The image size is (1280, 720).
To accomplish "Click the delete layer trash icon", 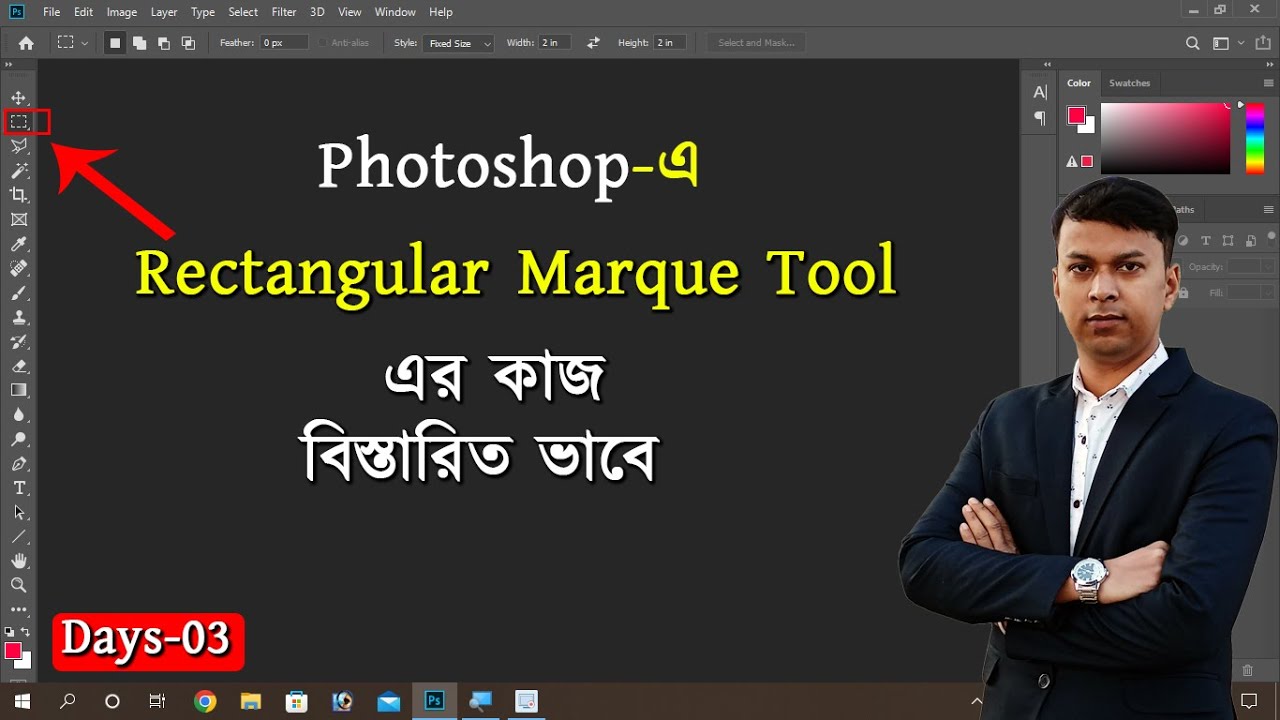I will [1247, 670].
